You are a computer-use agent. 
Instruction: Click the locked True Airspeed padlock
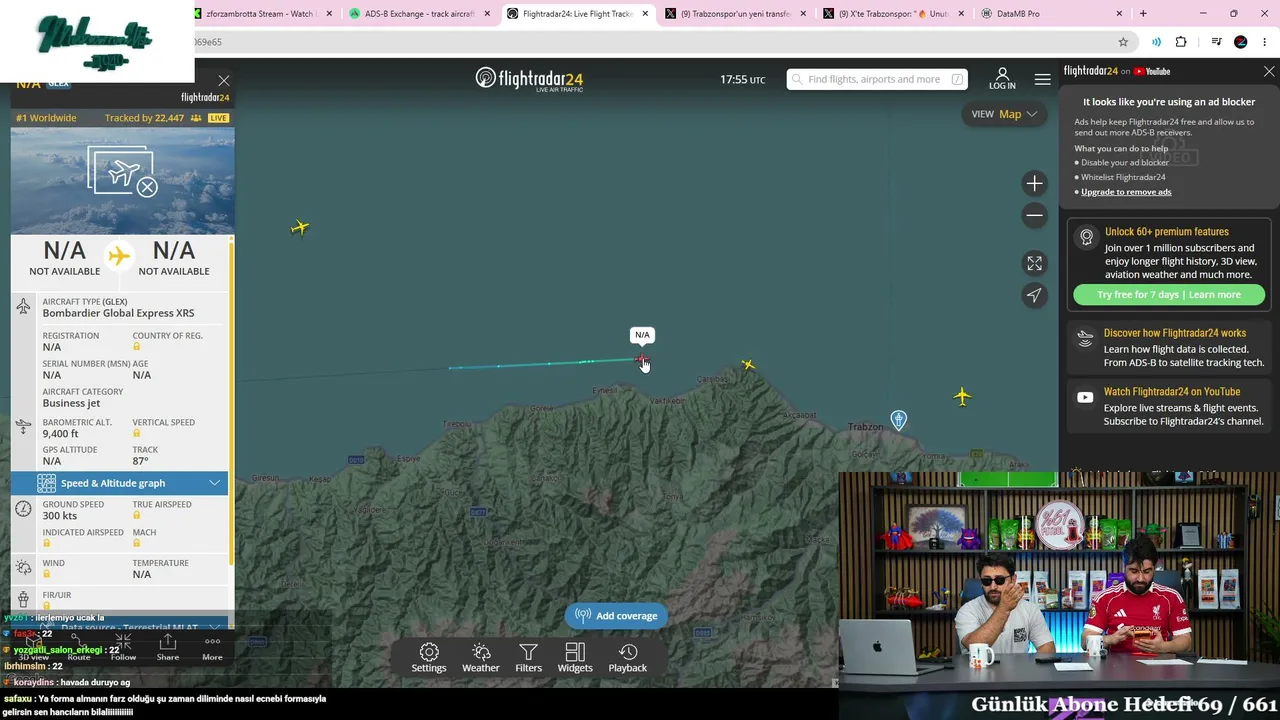137,516
